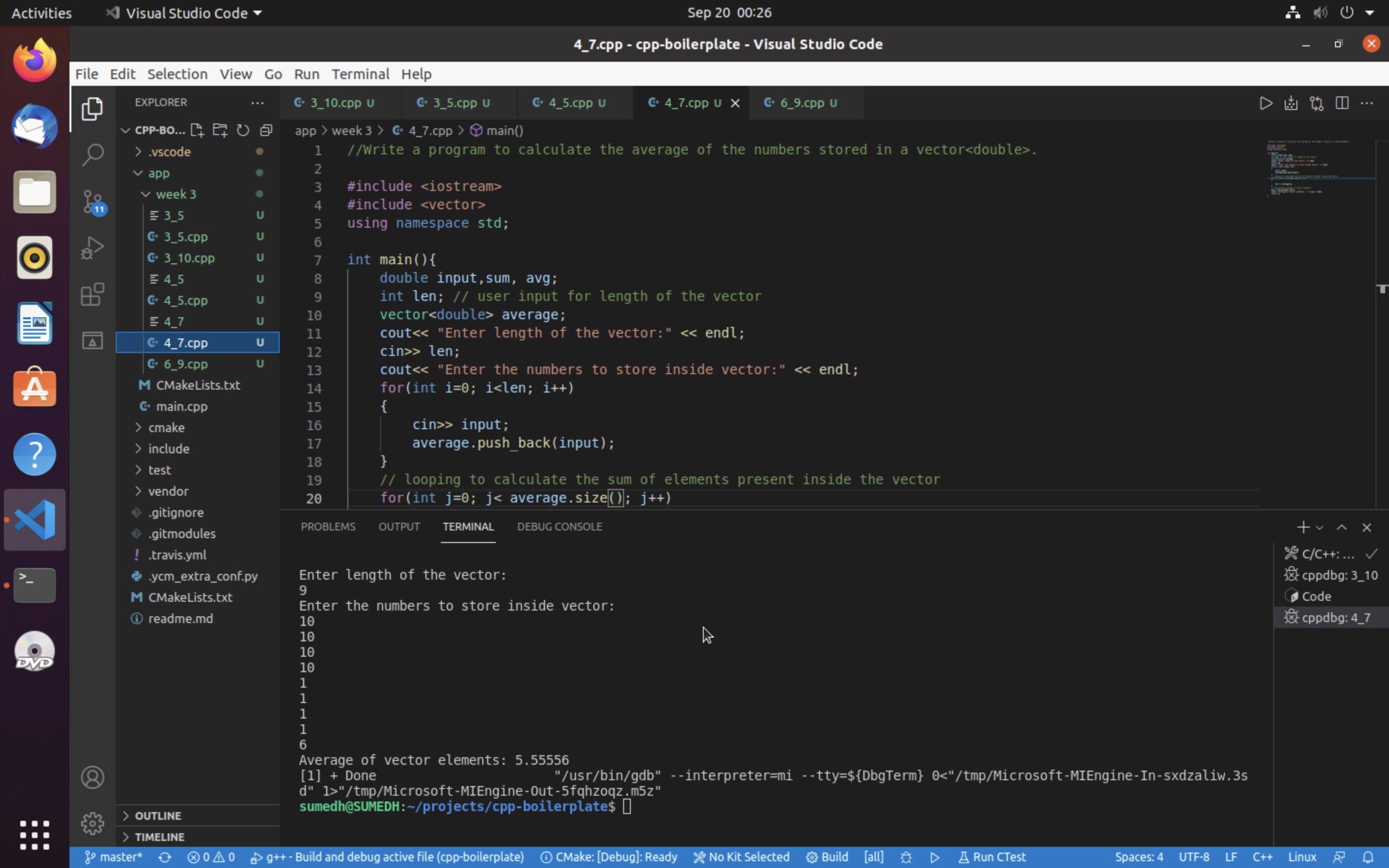Open the File menu
This screenshot has width=1389, height=868.
coord(87,74)
